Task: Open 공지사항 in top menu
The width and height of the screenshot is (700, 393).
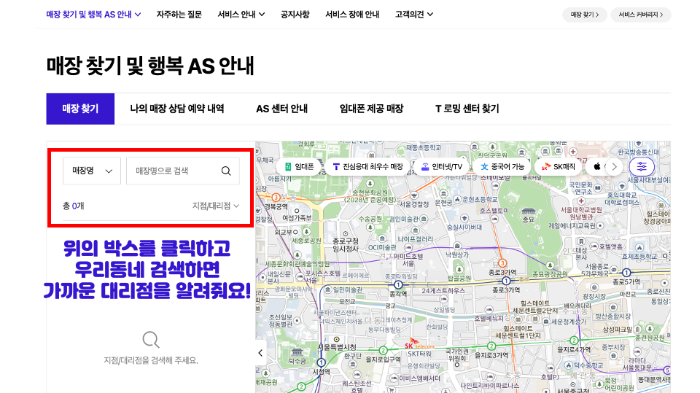Action: (295, 14)
